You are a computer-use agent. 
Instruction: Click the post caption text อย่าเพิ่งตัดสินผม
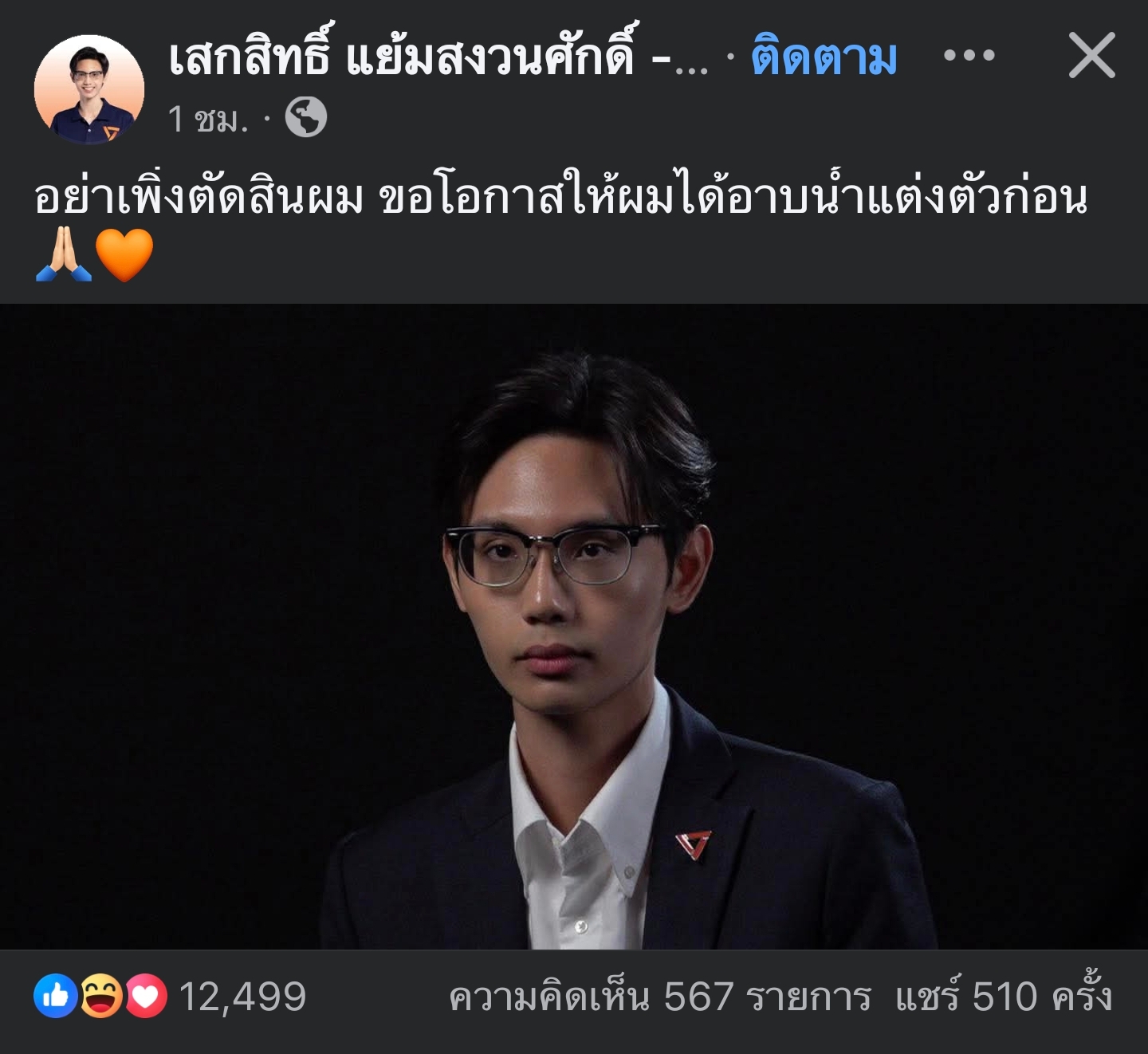199,196
